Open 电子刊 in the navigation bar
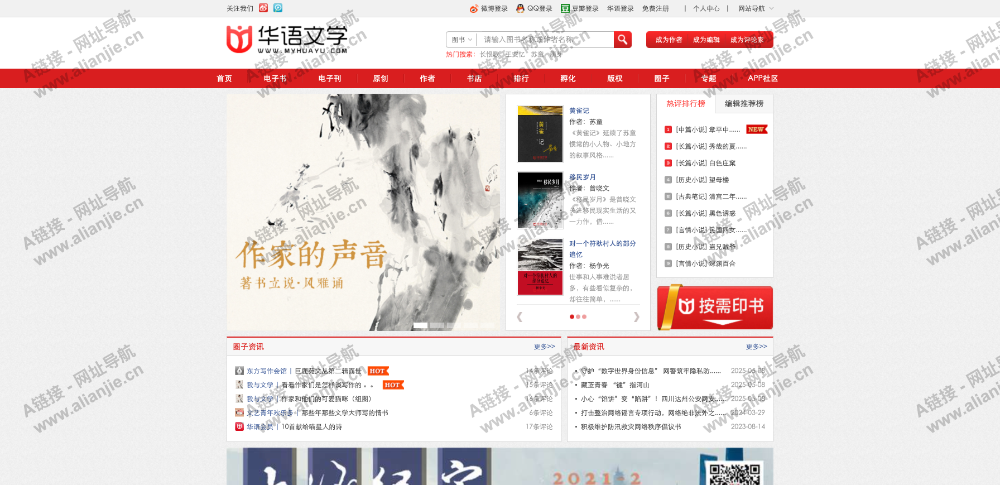 (330, 78)
